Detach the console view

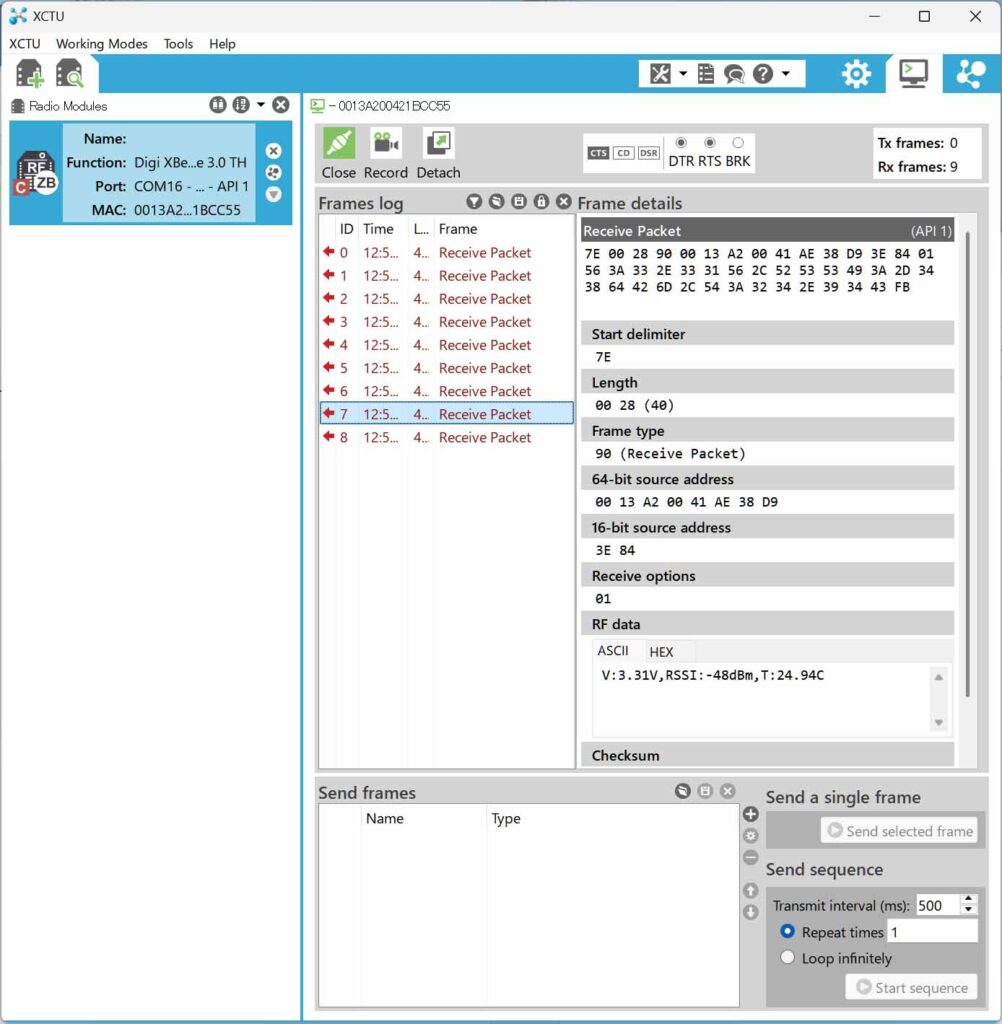click(x=438, y=153)
